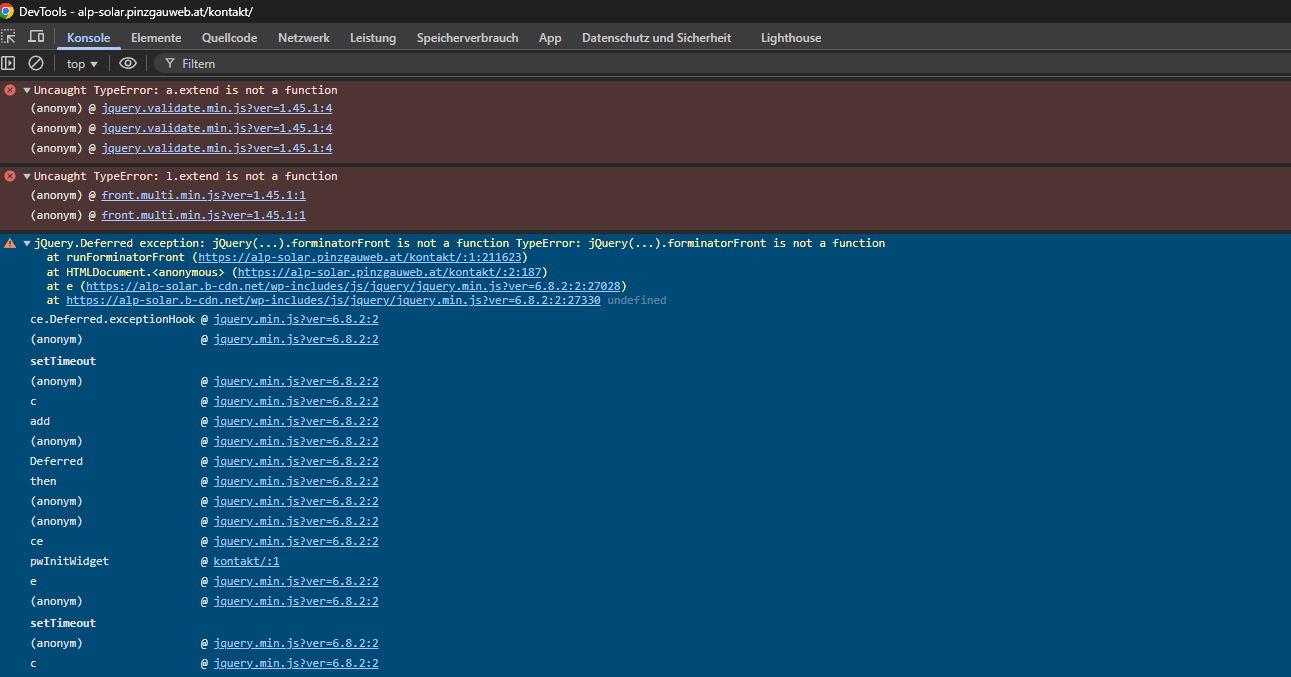The width and height of the screenshot is (1291, 677).
Task: Click the red error icon for a.extend
Action: coord(10,90)
